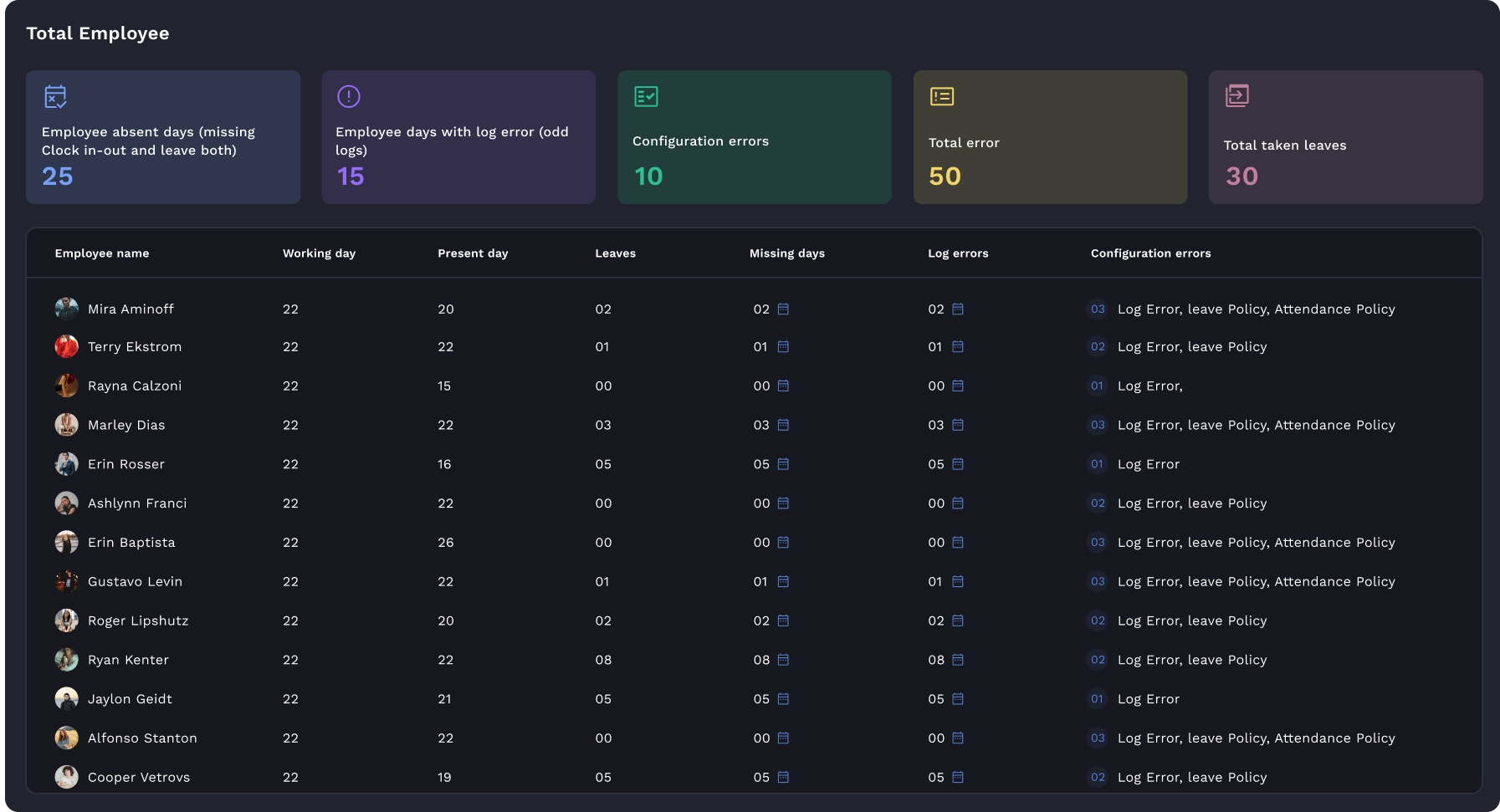The image size is (1500, 812).
Task: Open the missing days calendar for Erin Rosser
Action: pyautogui.click(x=782, y=464)
